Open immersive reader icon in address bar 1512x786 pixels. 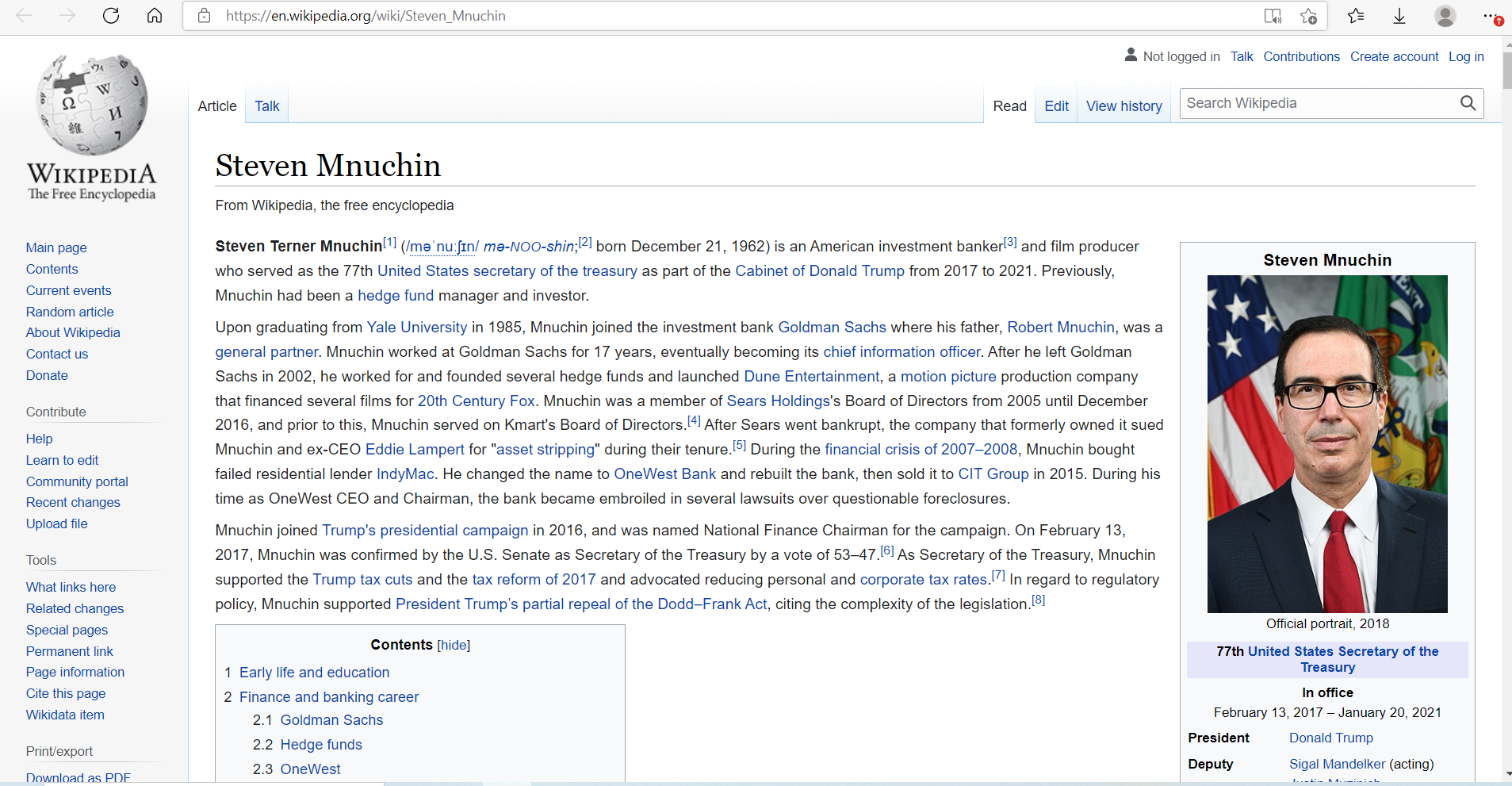click(x=1273, y=16)
